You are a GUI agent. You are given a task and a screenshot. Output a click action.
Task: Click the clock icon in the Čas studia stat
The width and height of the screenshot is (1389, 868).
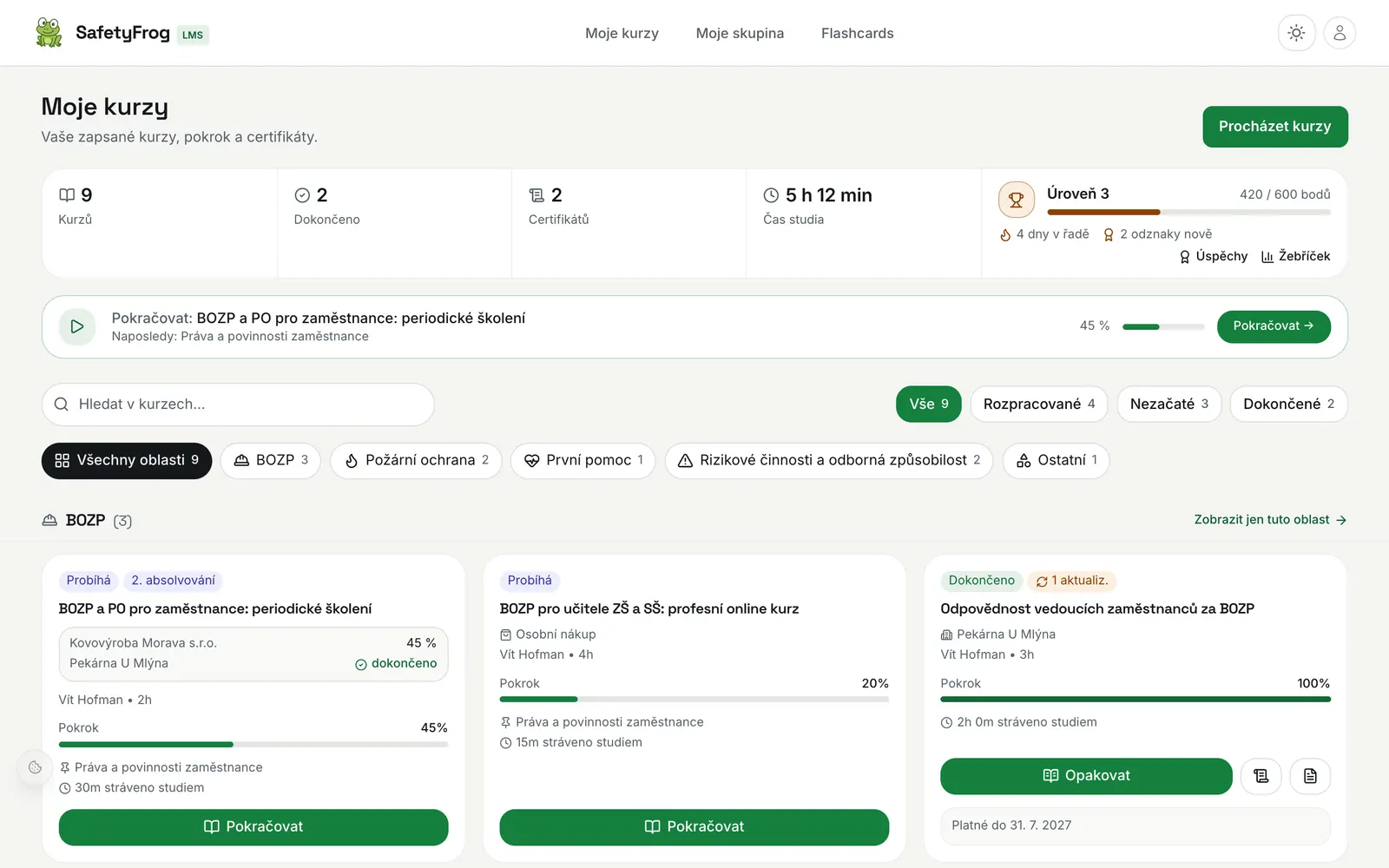coord(771,195)
